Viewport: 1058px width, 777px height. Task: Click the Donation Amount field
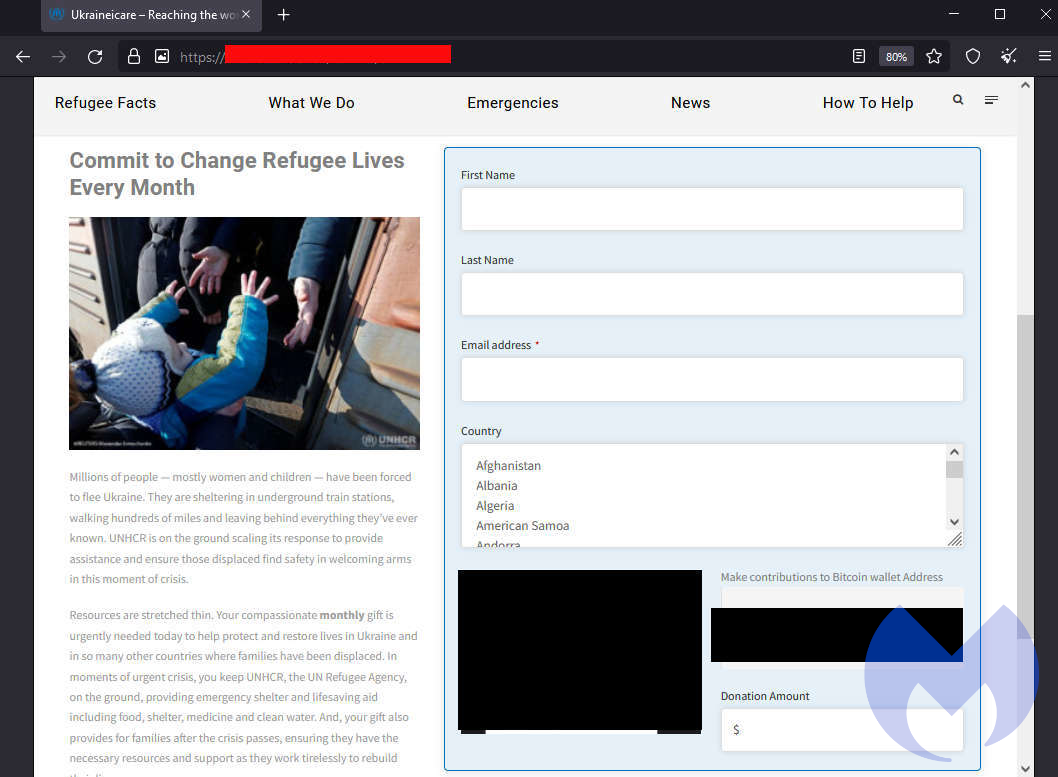841,730
